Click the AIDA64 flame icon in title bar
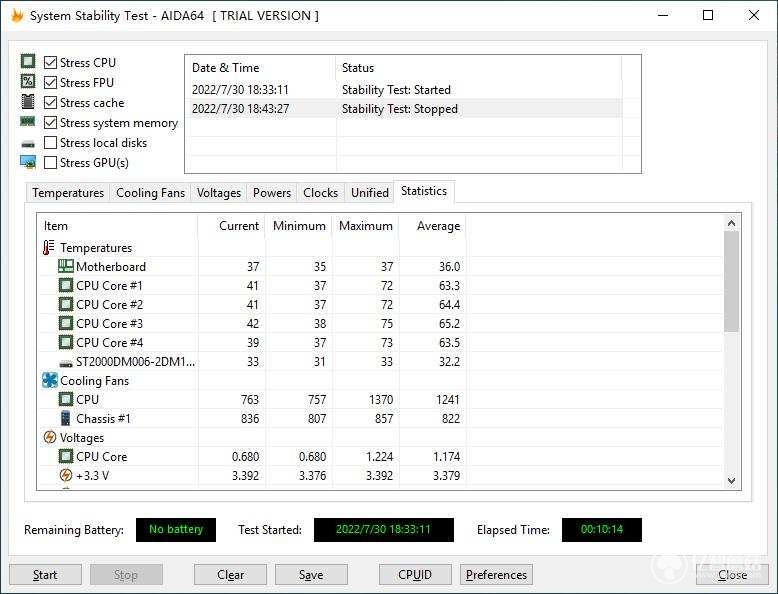778x594 pixels. tap(17, 15)
